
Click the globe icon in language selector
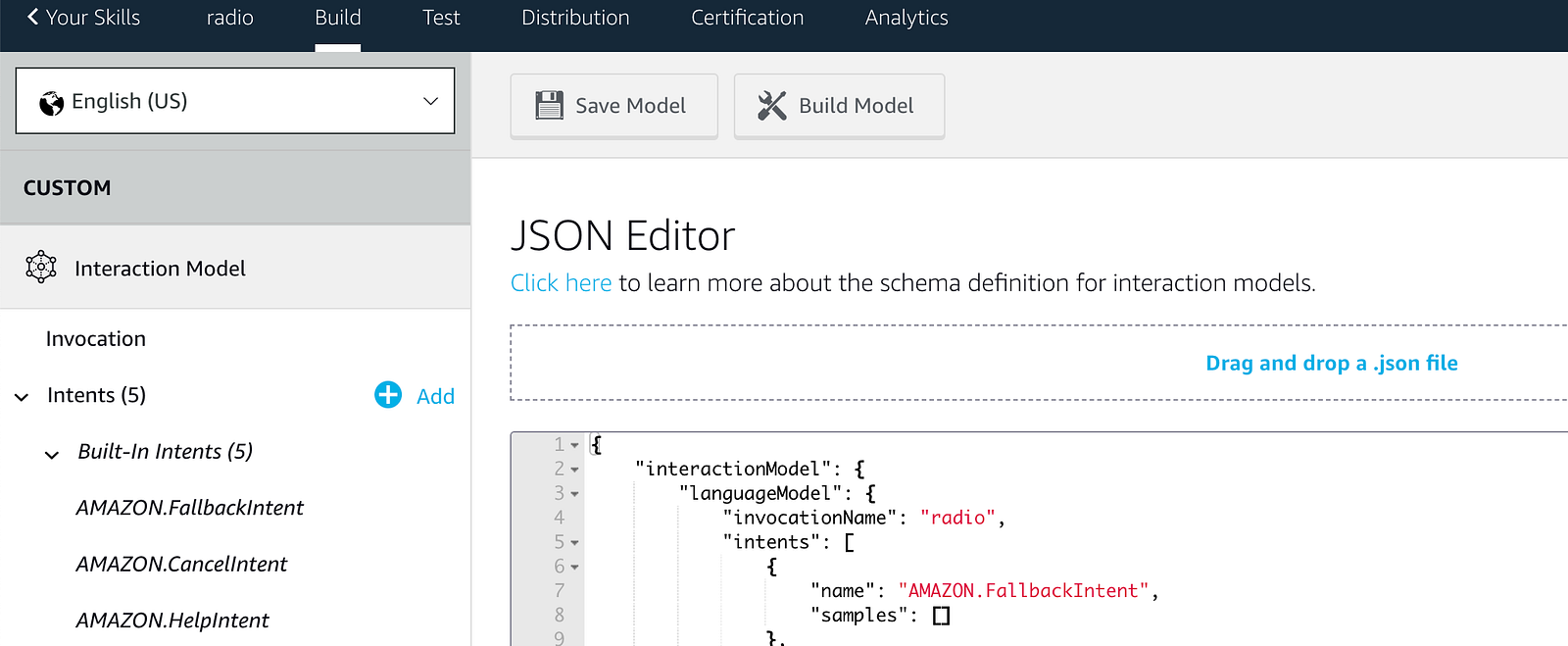pyautogui.click(x=51, y=102)
